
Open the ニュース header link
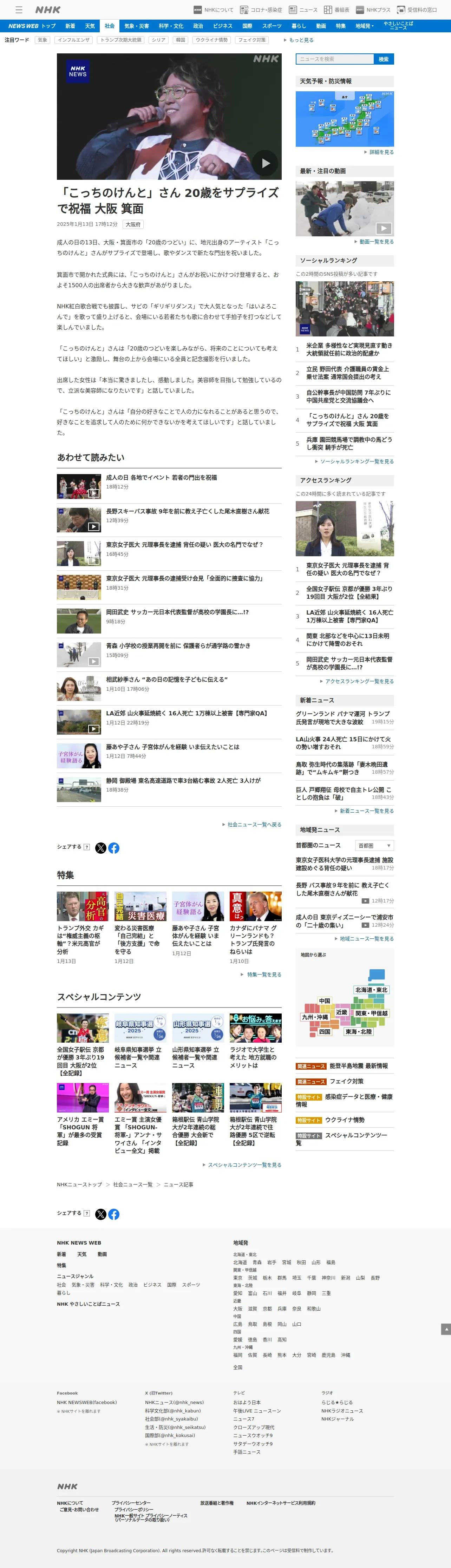[x=303, y=10]
